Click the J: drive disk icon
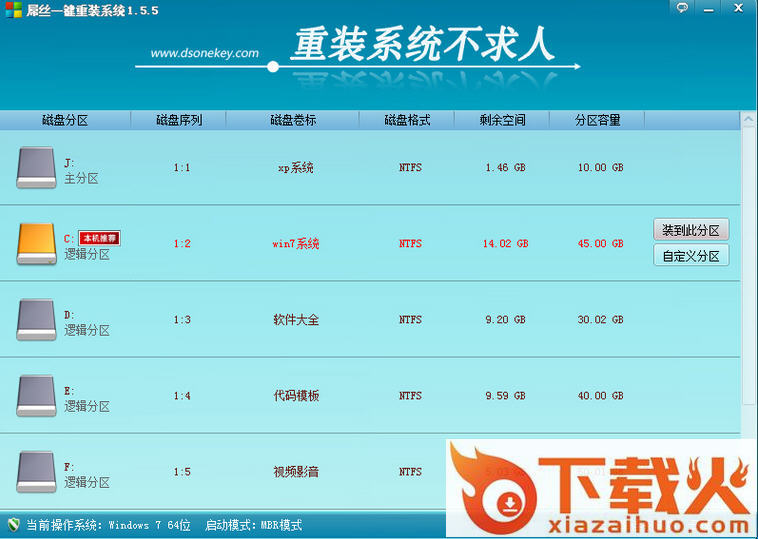This screenshot has height=539, width=758. point(36,168)
